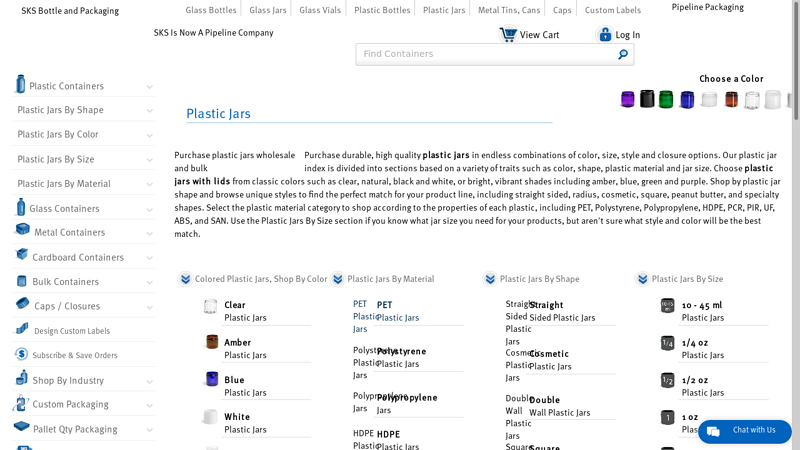The image size is (800, 450).
Task: Choose the green jar color swatch
Action: tap(666, 99)
